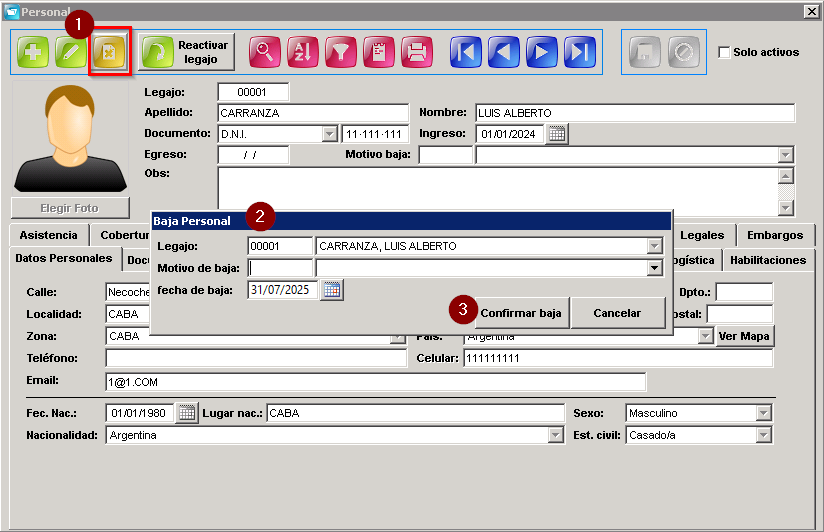Open the Sexo dropdown

click(x=764, y=413)
